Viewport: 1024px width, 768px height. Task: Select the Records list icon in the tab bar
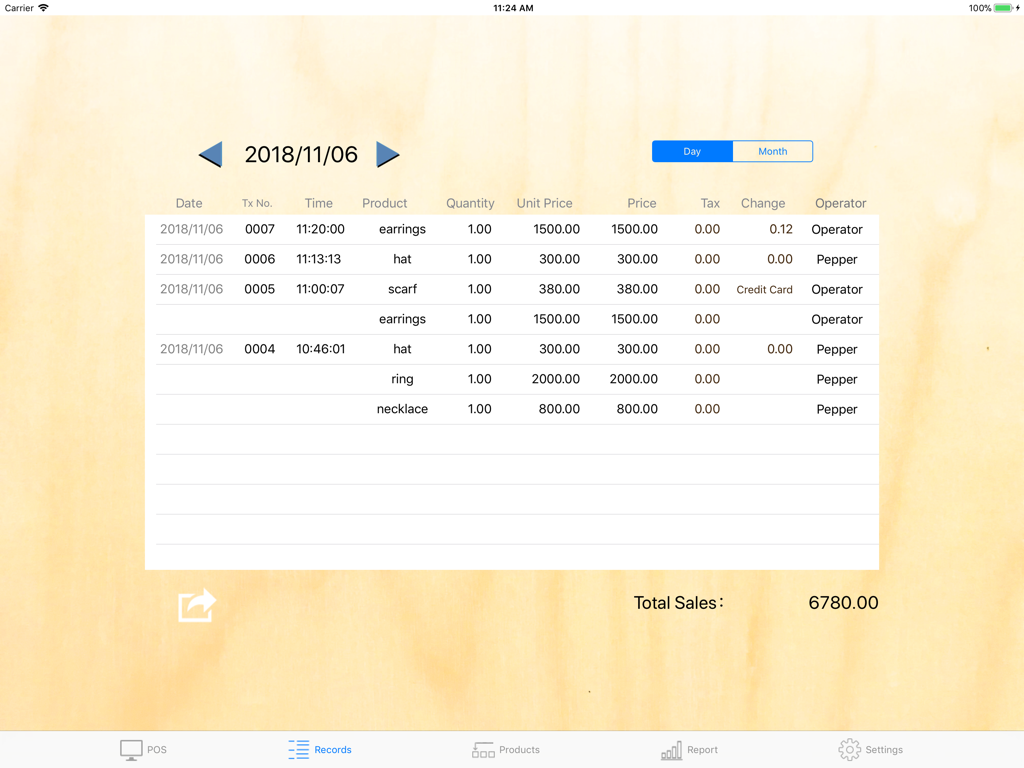(x=297, y=749)
